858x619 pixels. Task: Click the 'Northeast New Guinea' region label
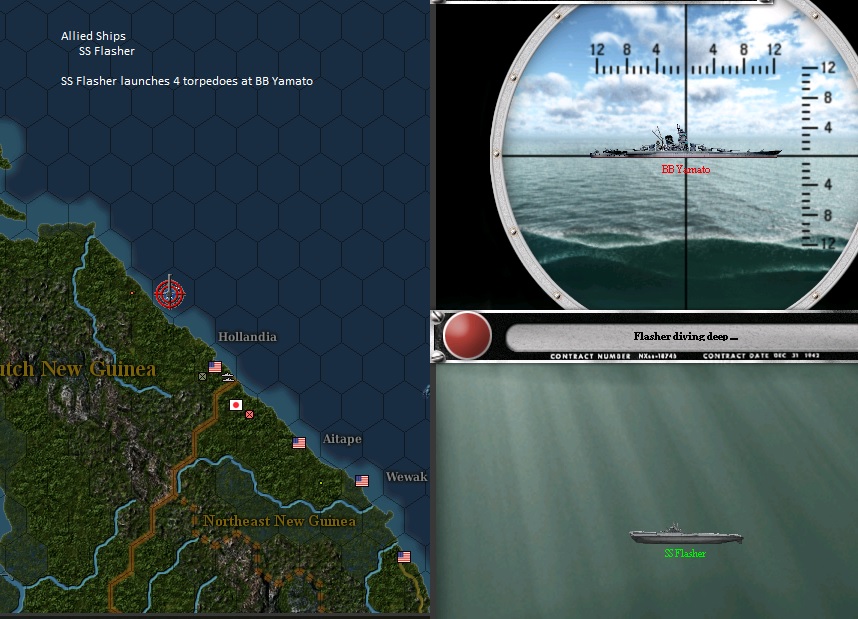coord(279,520)
